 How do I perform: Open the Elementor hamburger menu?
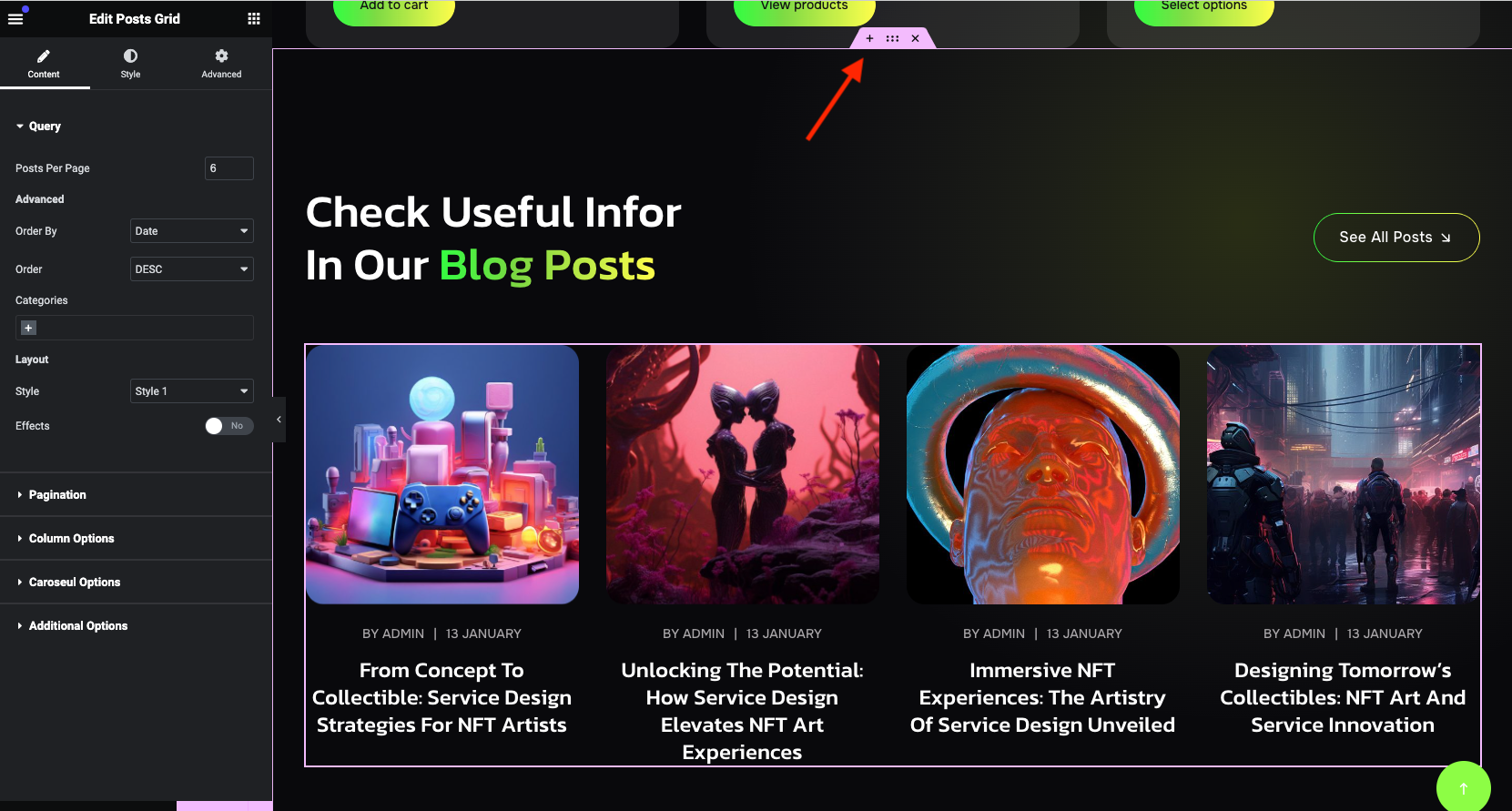pos(15,19)
